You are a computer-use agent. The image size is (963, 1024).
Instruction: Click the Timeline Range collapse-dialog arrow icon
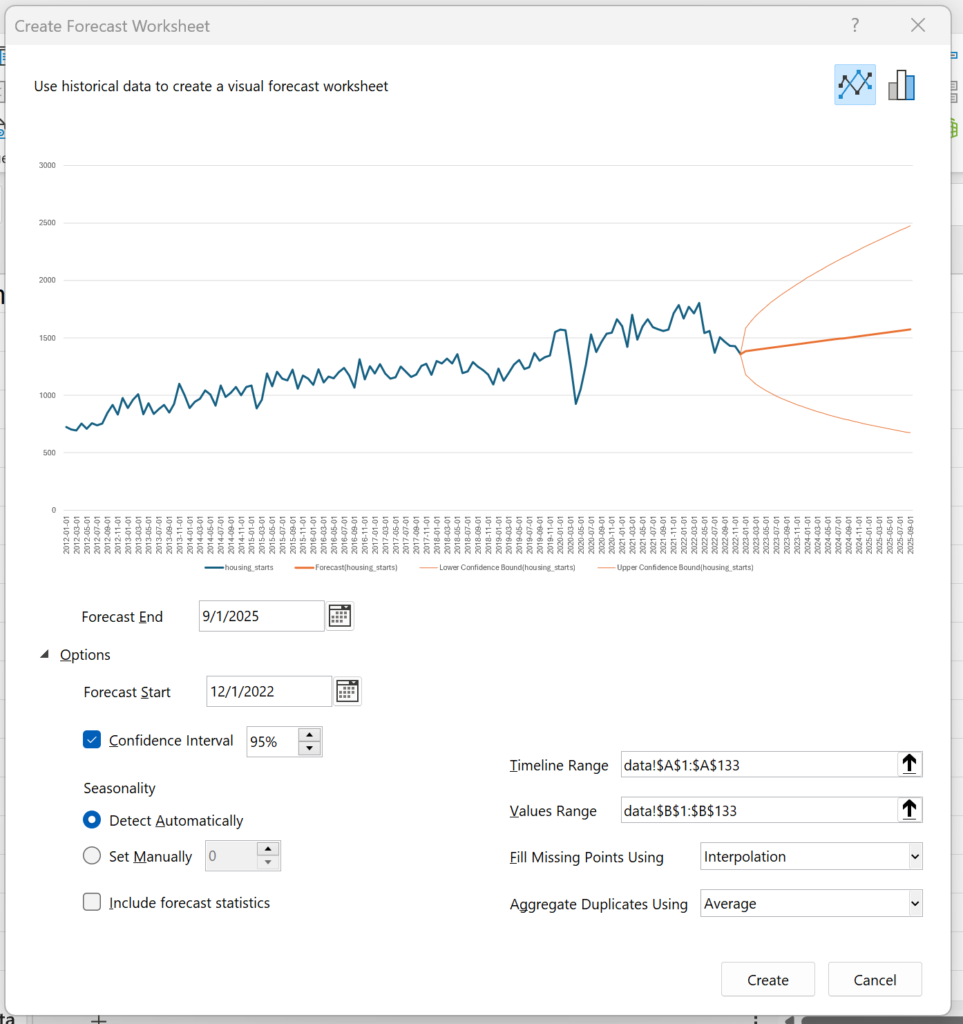pos(909,765)
